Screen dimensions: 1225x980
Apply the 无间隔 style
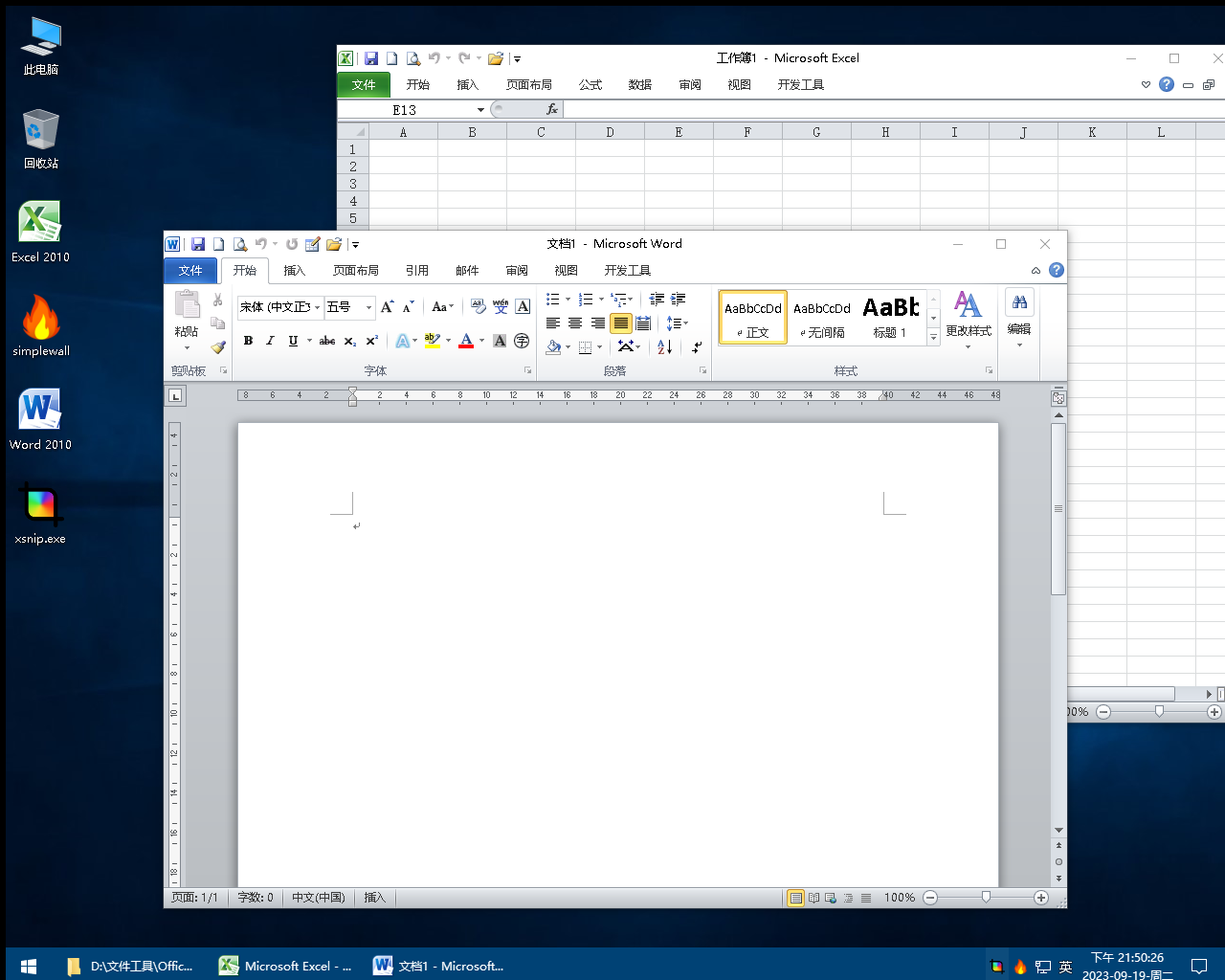822,318
